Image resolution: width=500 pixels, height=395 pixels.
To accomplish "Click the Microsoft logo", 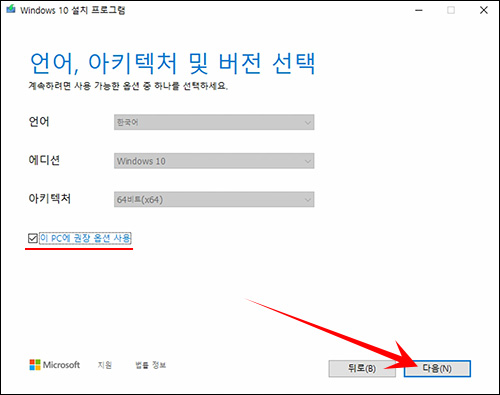I will (x=55, y=365).
